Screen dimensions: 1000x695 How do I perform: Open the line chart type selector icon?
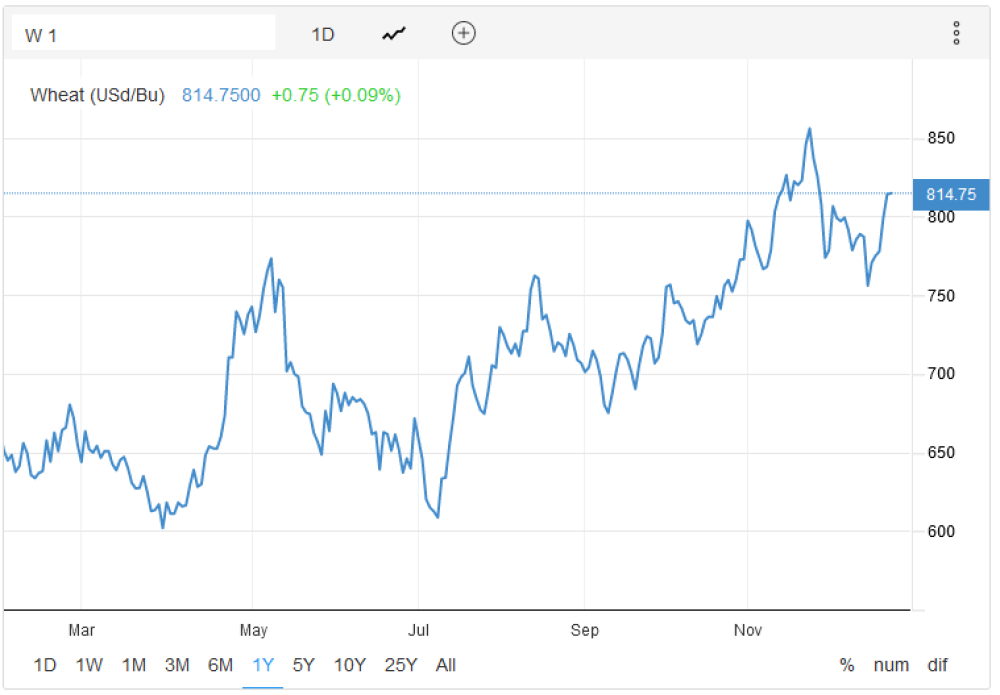394,34
